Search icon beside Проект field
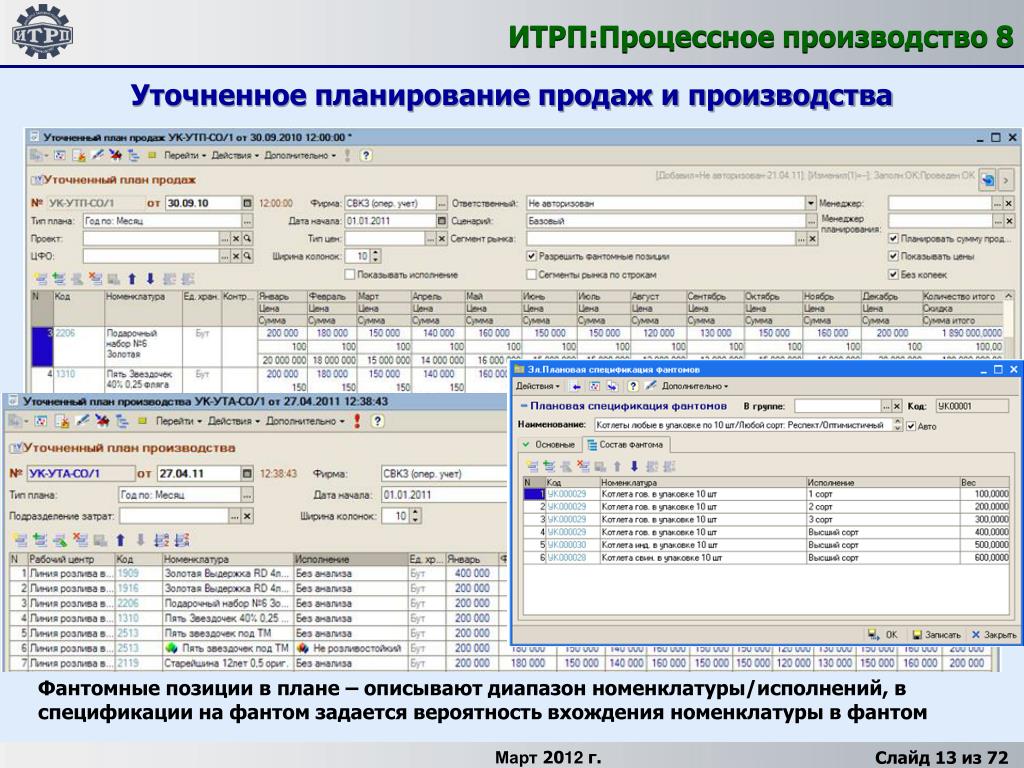 [x=248, y=238]
